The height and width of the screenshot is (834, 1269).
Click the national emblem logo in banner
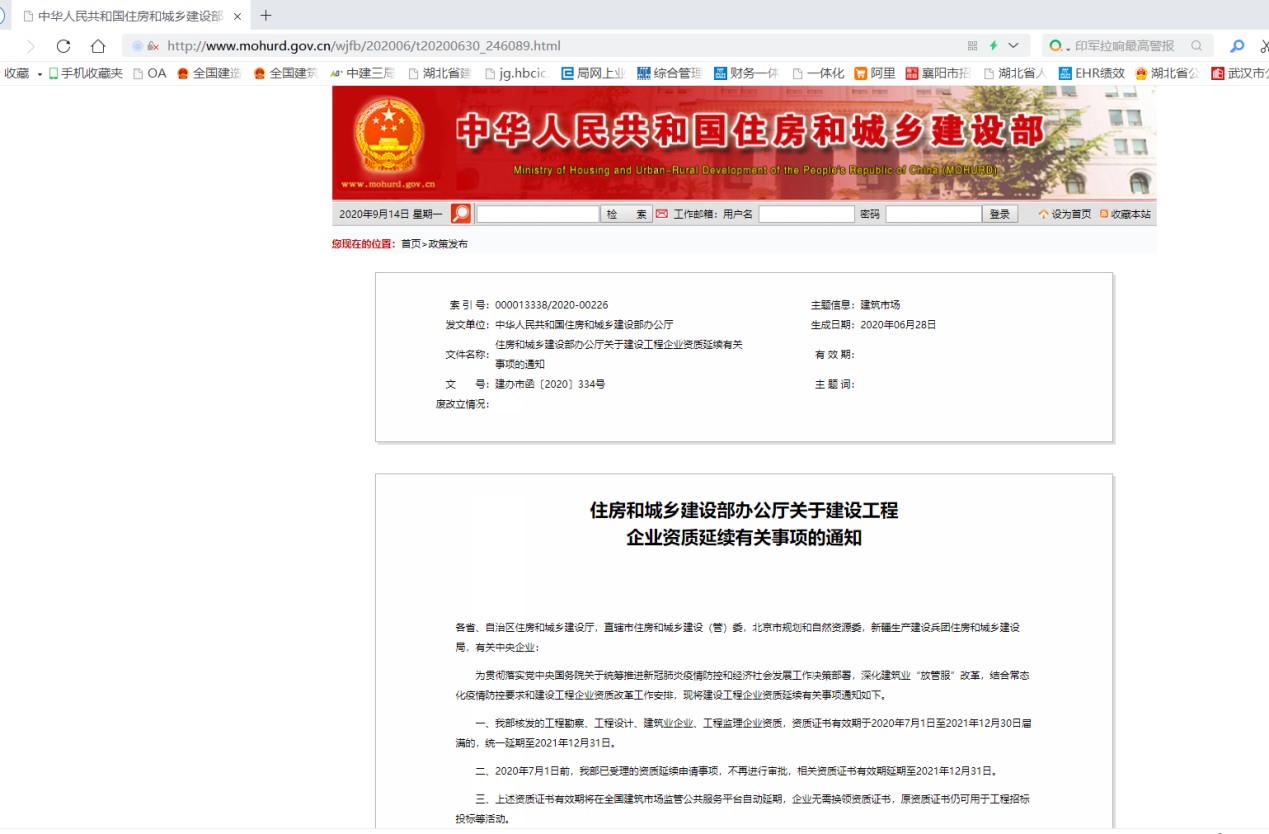click(x=388, y=136)
